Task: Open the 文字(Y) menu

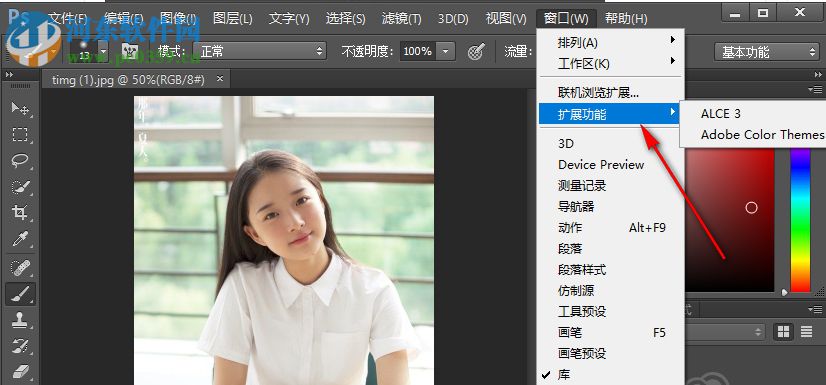Action: 289,18
